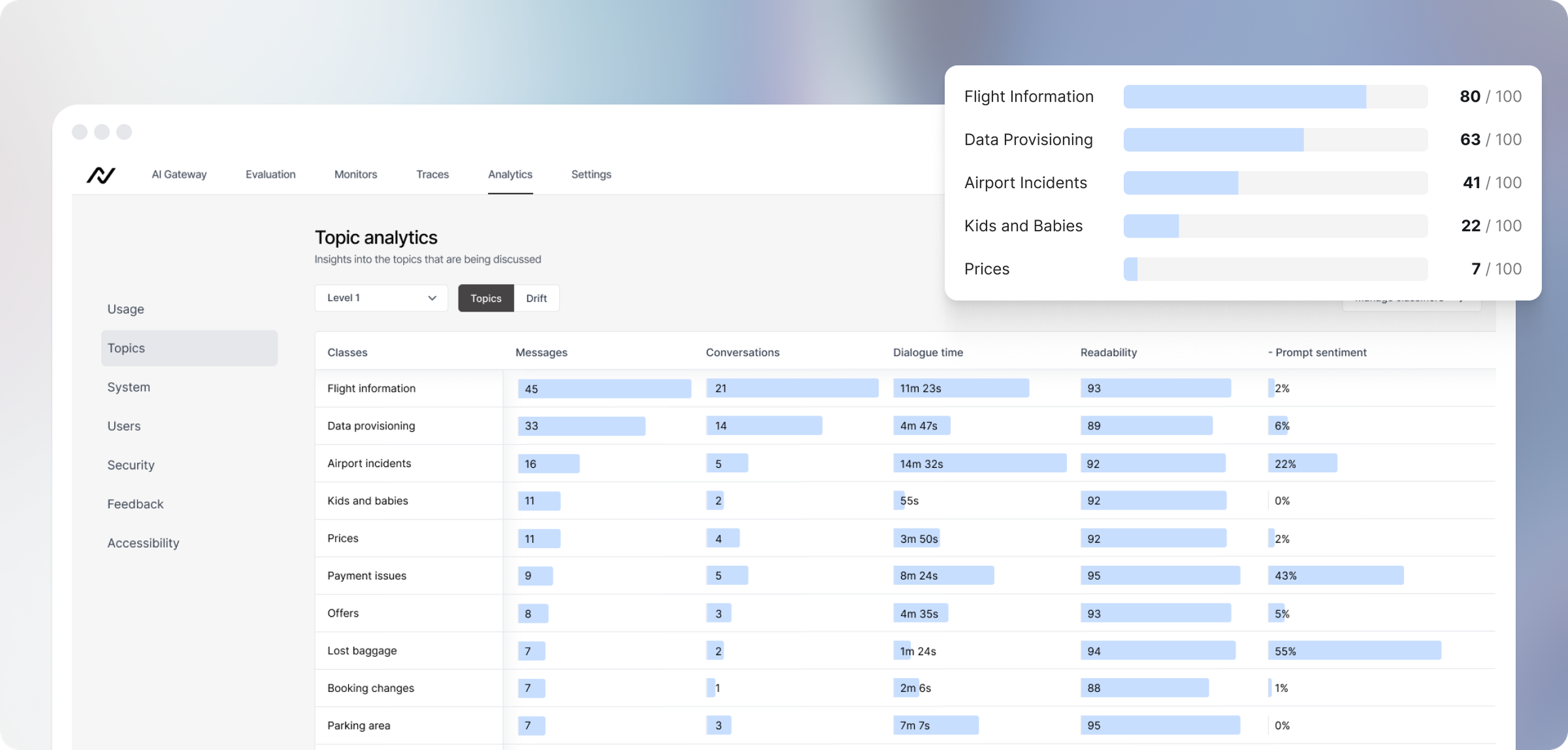This screenshot has width=1568, height=750.
Task: Switch to the Drift view
Action: (536, 298)
